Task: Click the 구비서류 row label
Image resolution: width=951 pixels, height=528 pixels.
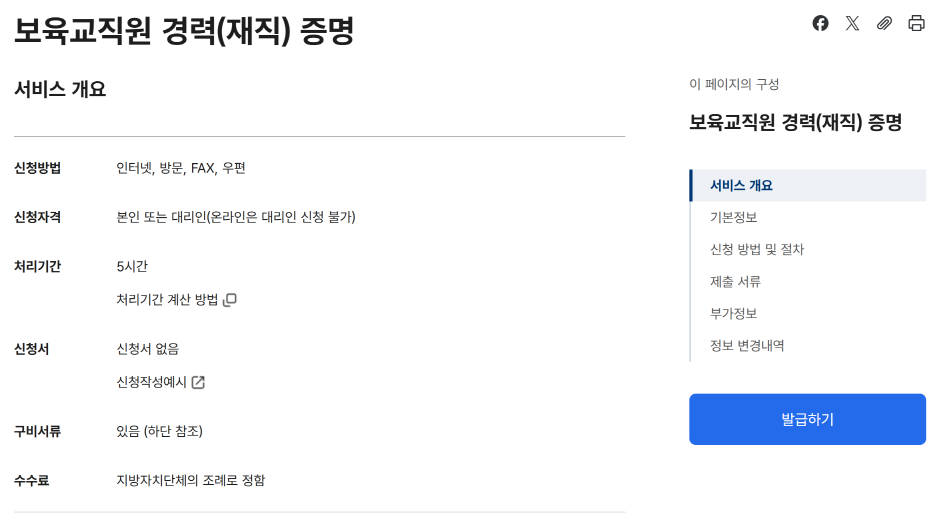Action: [x=38, y=431]
